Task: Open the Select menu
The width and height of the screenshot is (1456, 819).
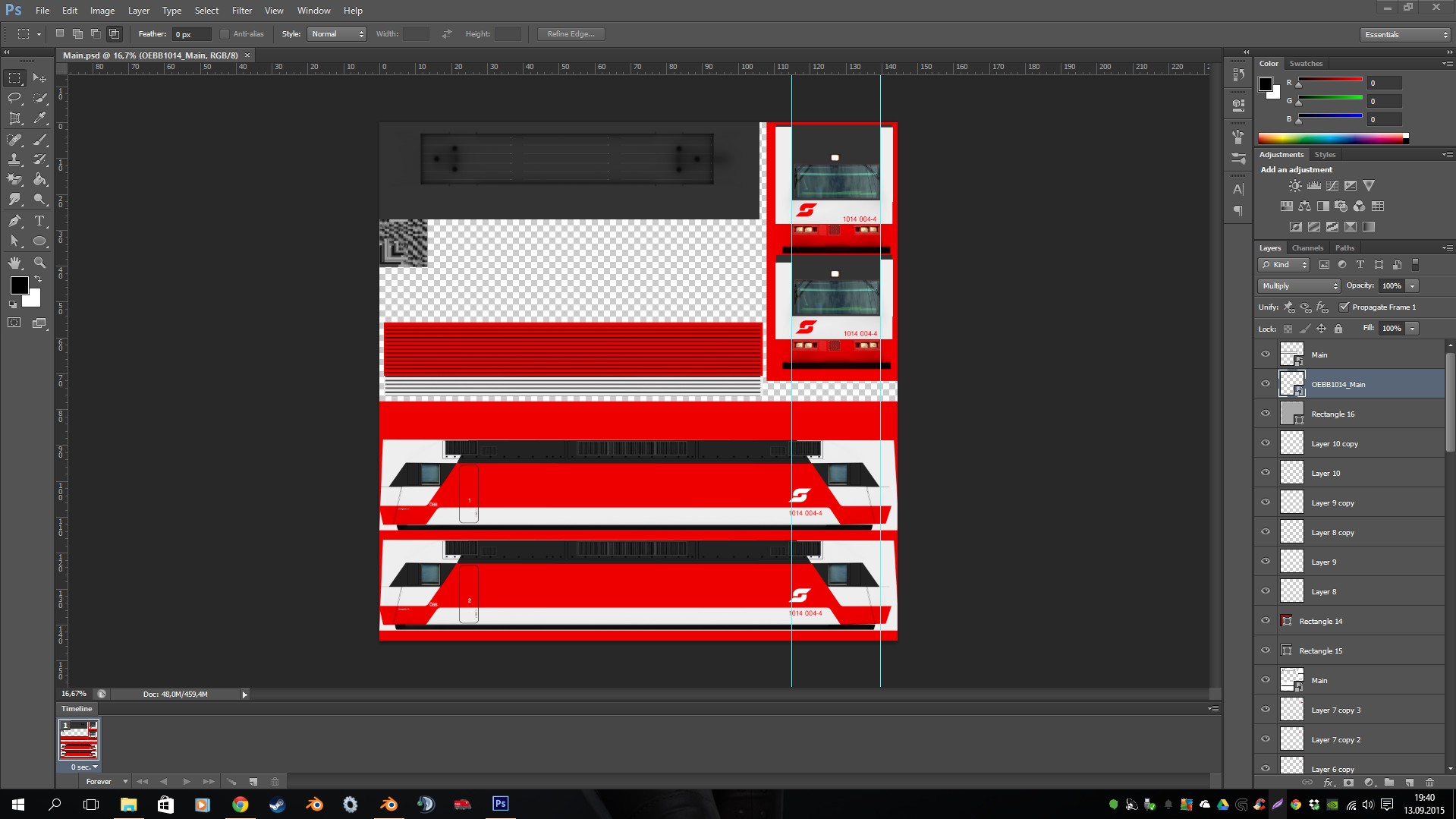Action: pyautogui.click(x=206, y=11)
